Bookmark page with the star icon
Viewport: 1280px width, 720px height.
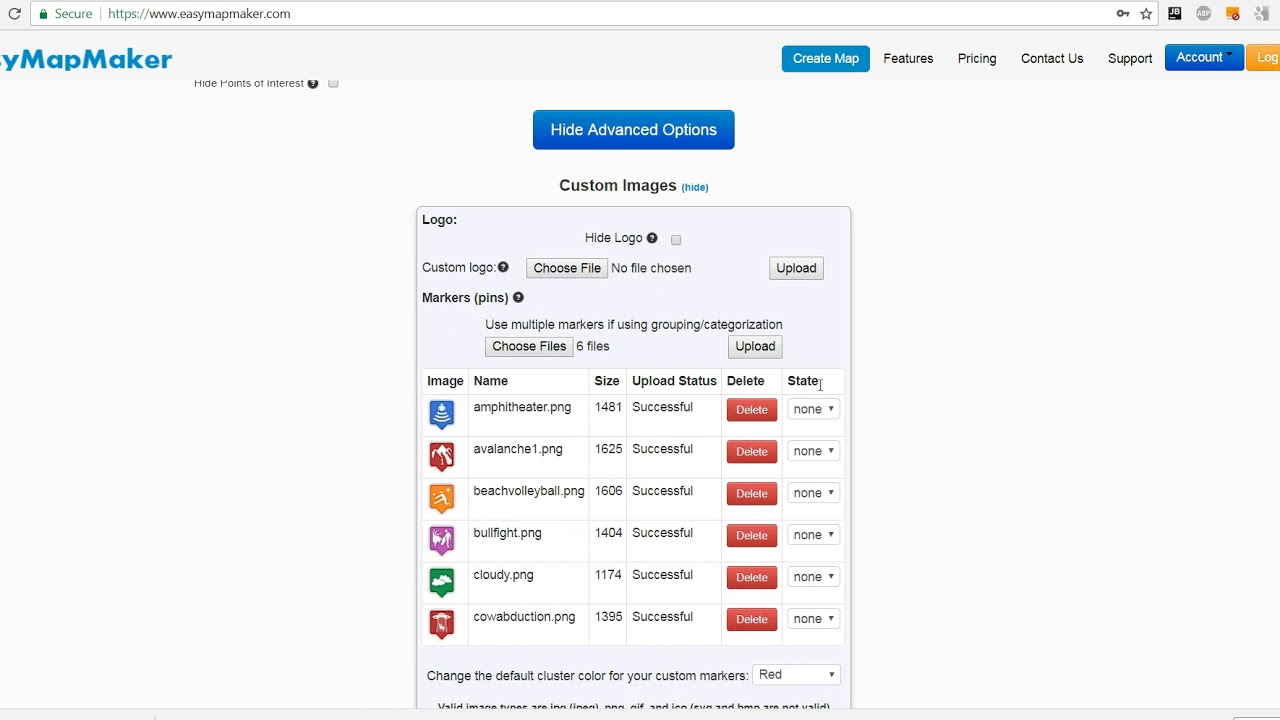point(1146,14)
